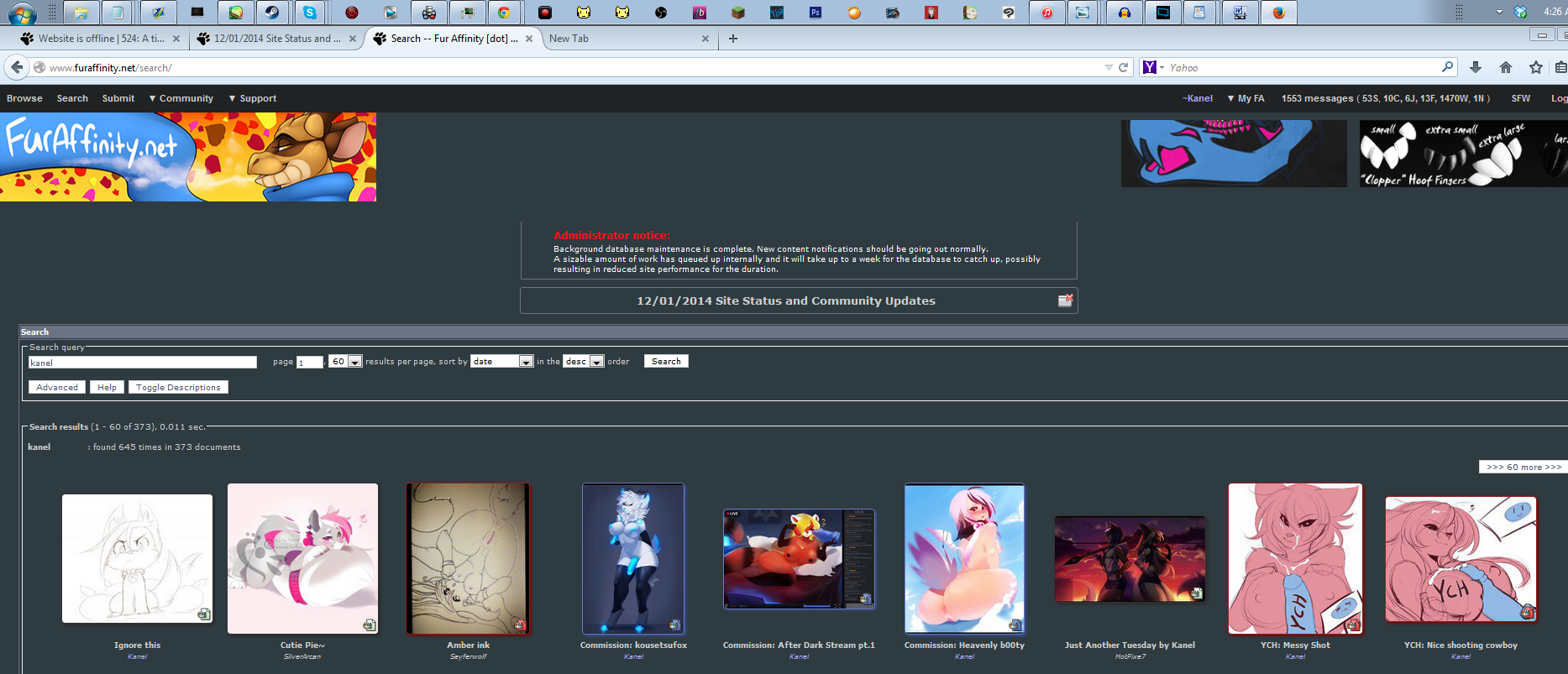Dismiss the Site Status news notice icon
Screen dimensions: 1568x674
pyautogui.click(x=1065, y=300)
